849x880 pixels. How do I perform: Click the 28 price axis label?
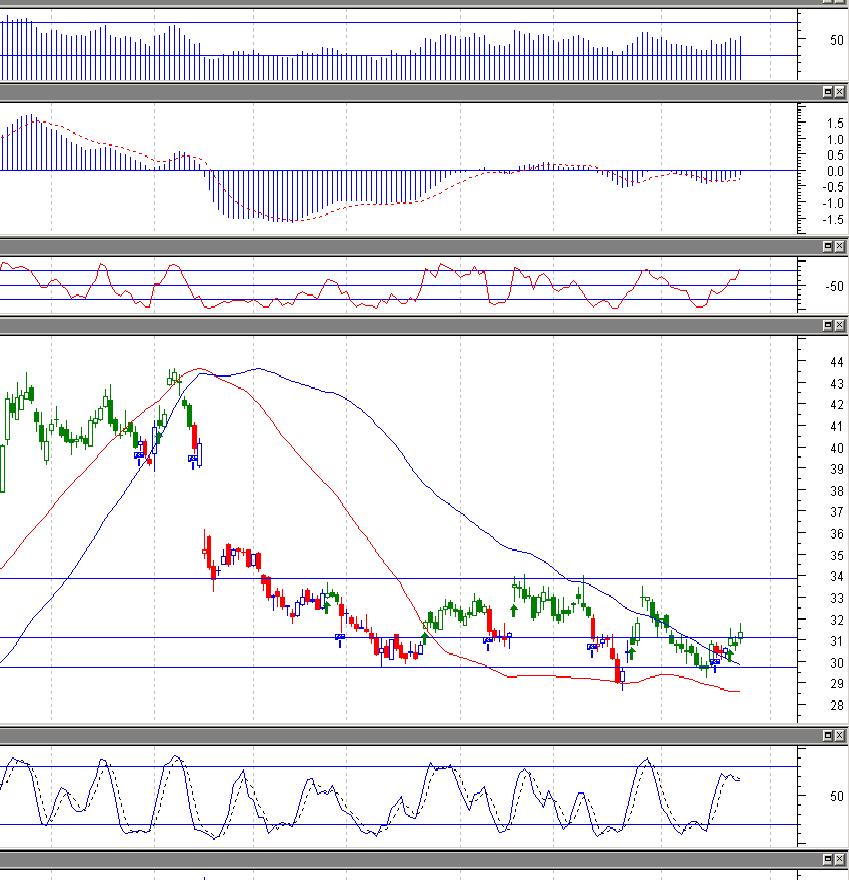click(837, 705)
